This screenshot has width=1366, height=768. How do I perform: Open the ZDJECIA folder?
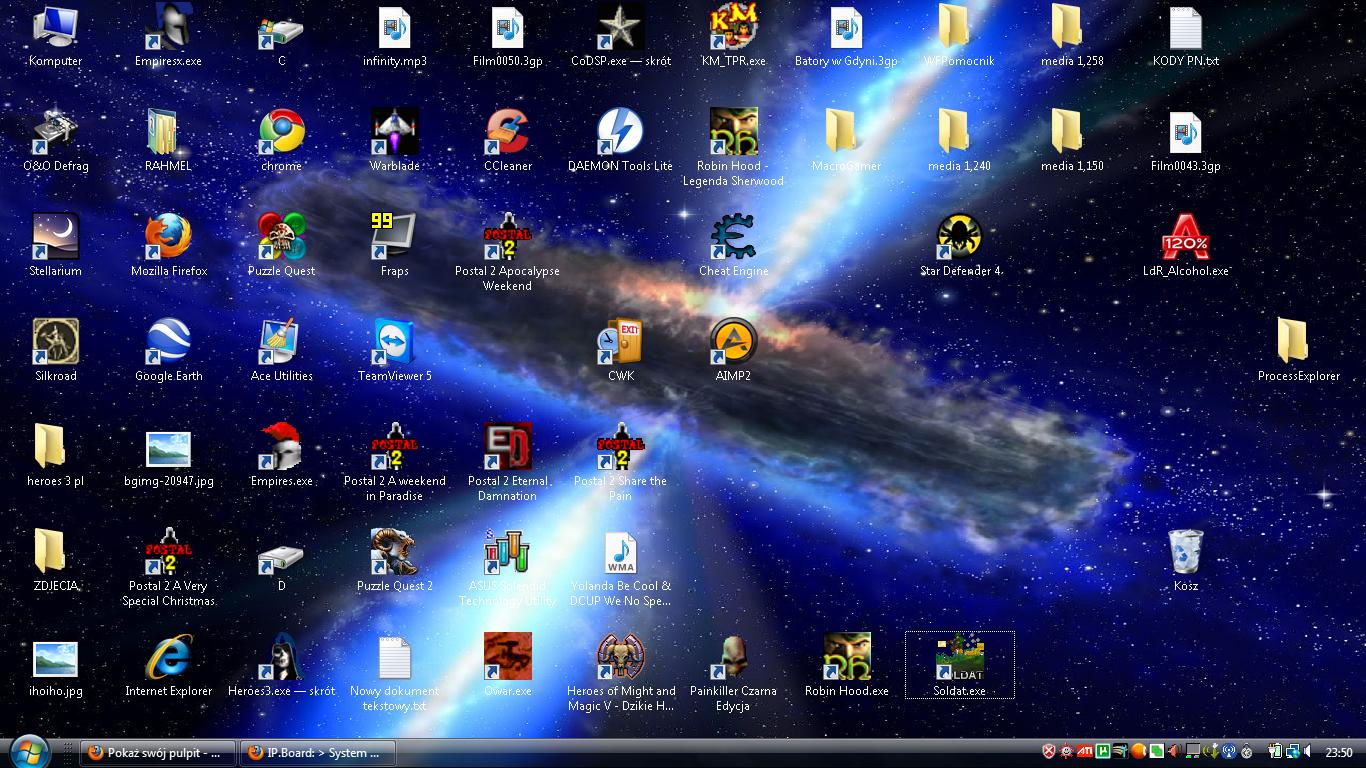[x=55, y=561]
